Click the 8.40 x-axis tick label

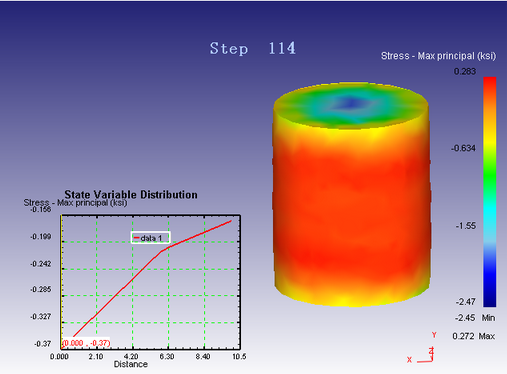pos(203,357)
